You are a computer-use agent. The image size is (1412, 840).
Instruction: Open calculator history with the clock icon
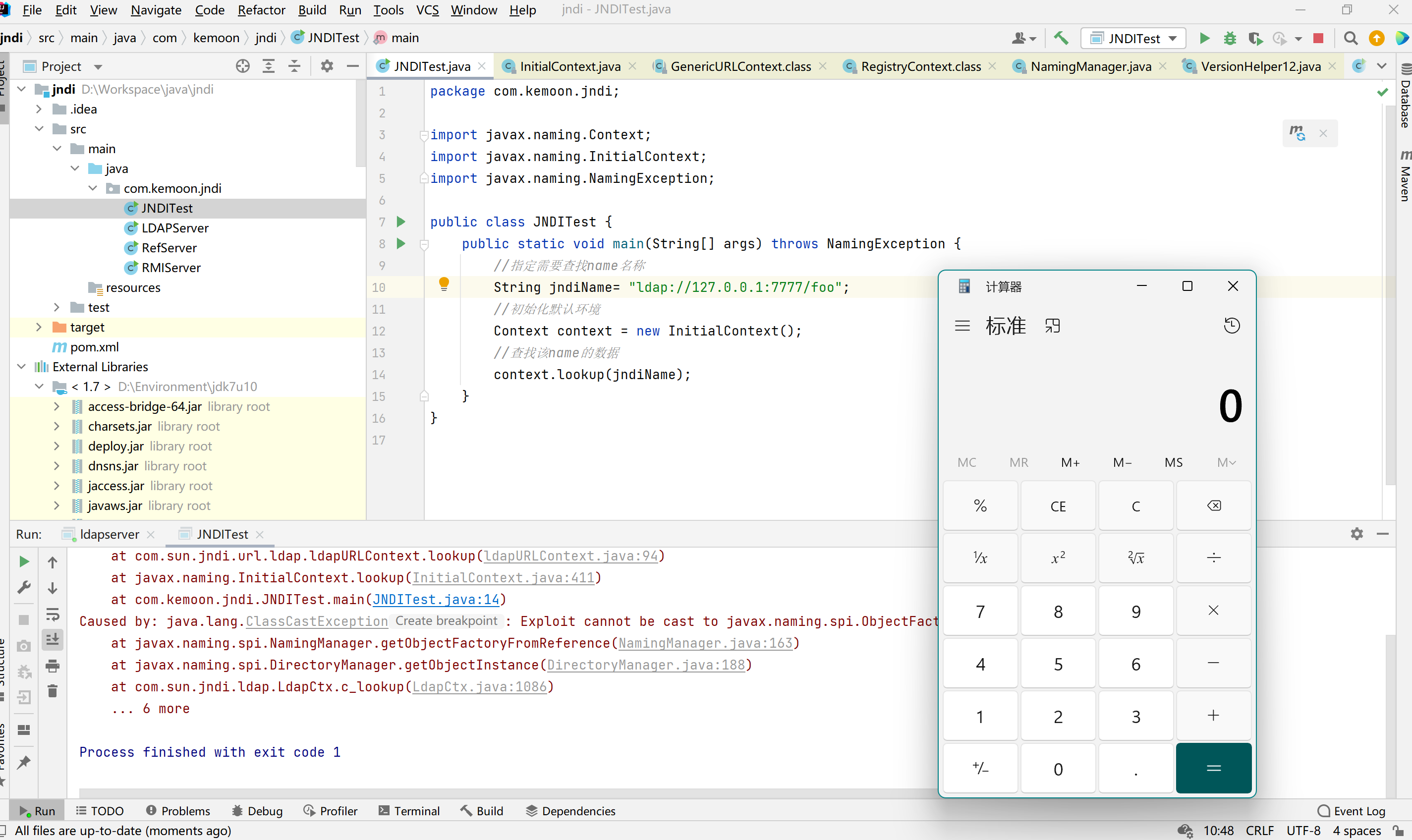click(1232, 326)
